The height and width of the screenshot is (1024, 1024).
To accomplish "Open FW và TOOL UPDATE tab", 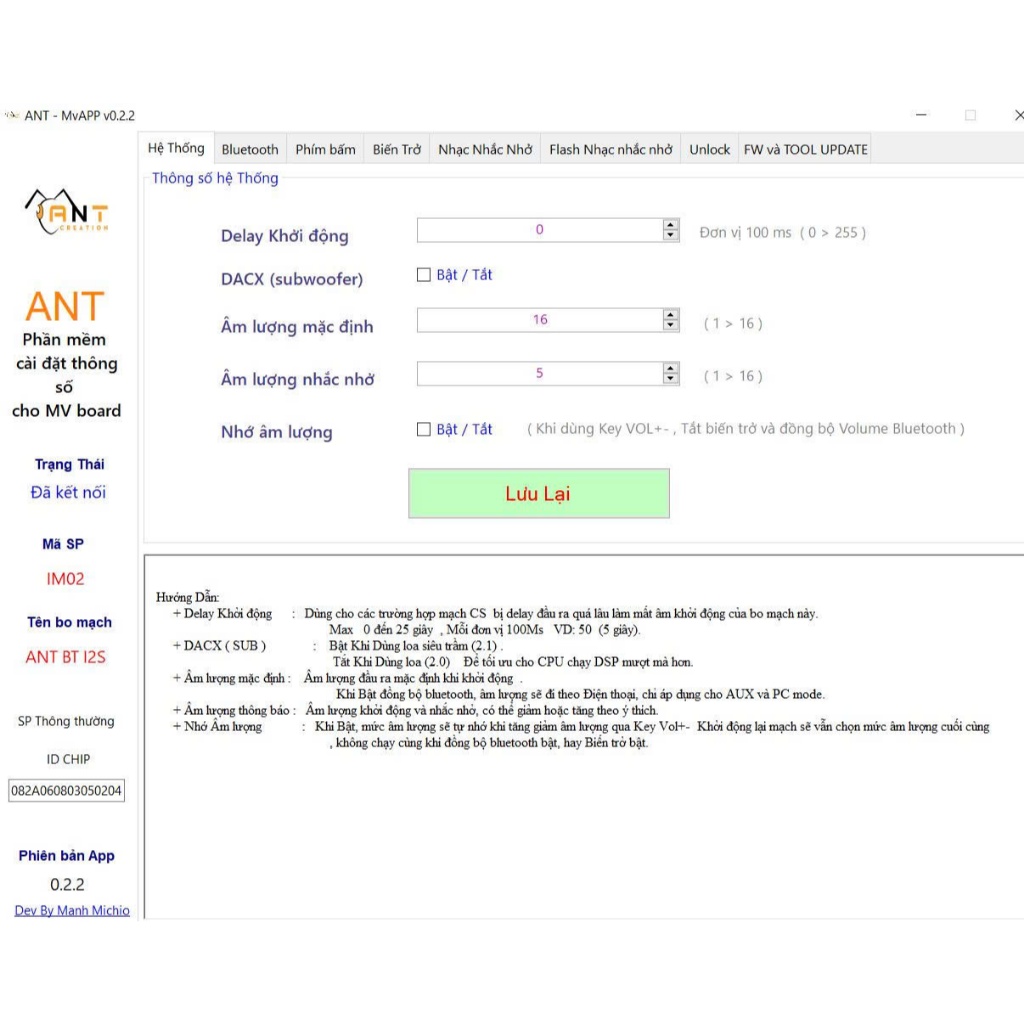I will coord(805,149).
